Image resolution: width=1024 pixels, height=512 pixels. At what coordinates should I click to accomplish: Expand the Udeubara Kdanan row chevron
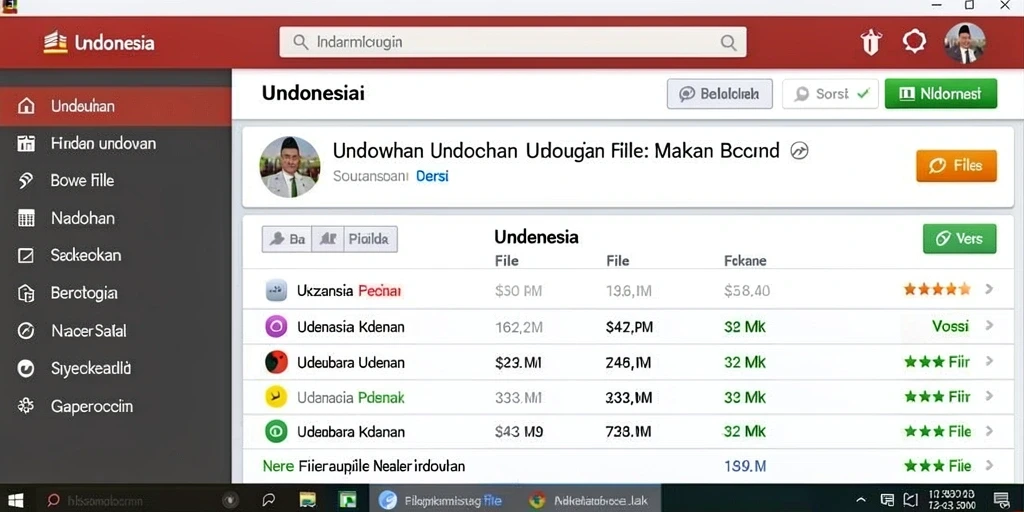pyautogui.click(x=989, y=431)
